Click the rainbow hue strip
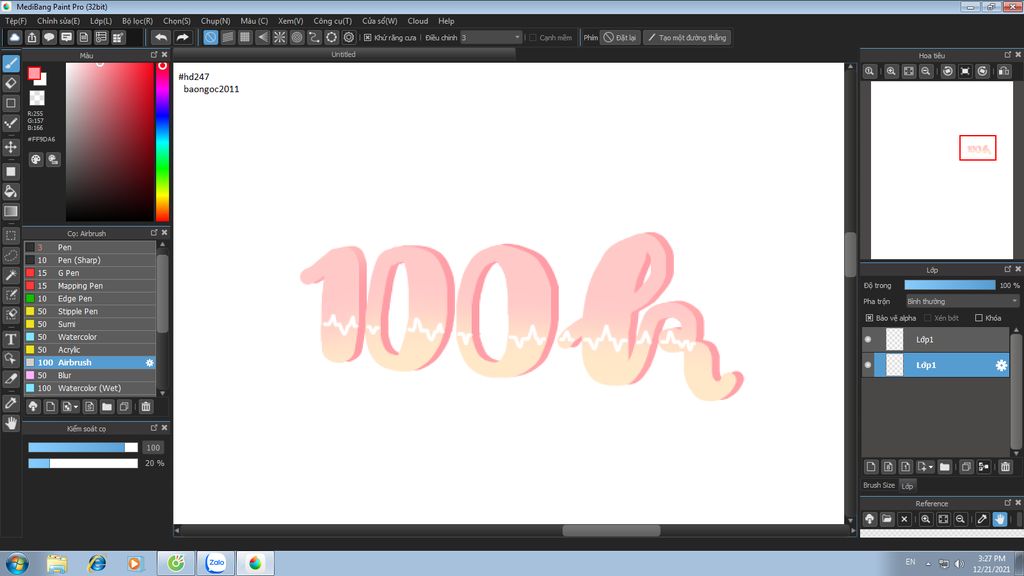Screen dimensions: 1024x576 [x=162, y=142]
